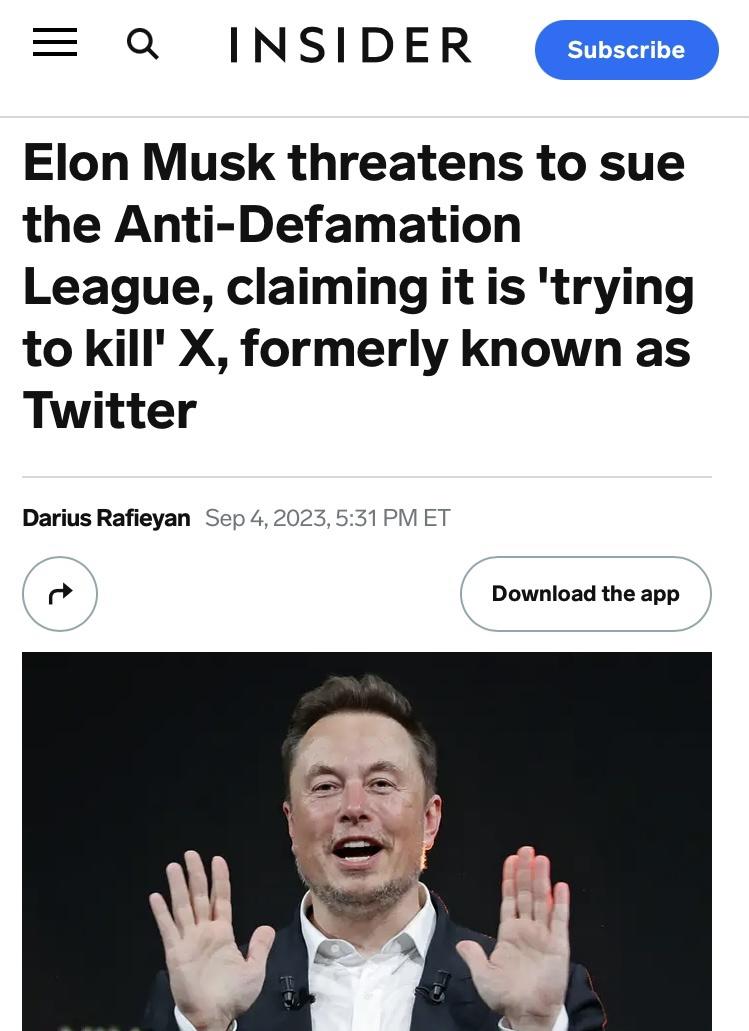Click the Sep 4, 2023 timestamp
749x1031 pixels.
pos(265,518)
